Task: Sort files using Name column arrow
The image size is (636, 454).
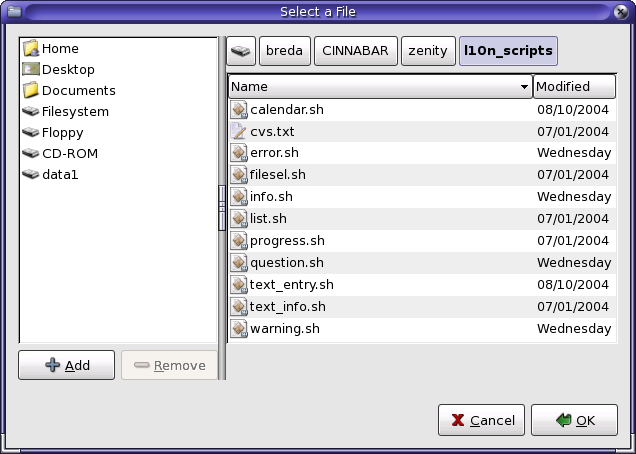Action: 524,87
